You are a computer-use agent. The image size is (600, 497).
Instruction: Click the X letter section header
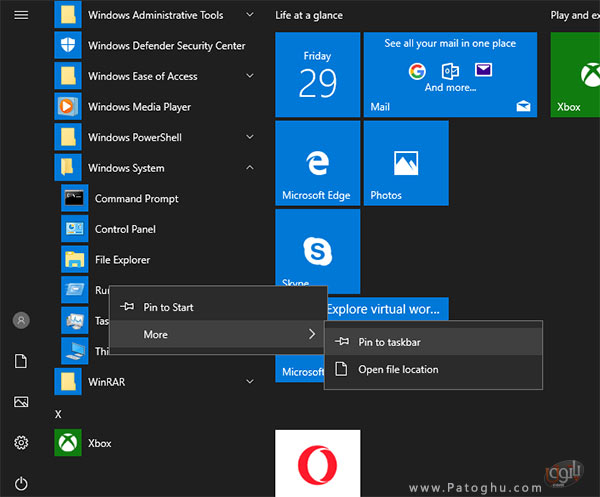pos(58,414)
